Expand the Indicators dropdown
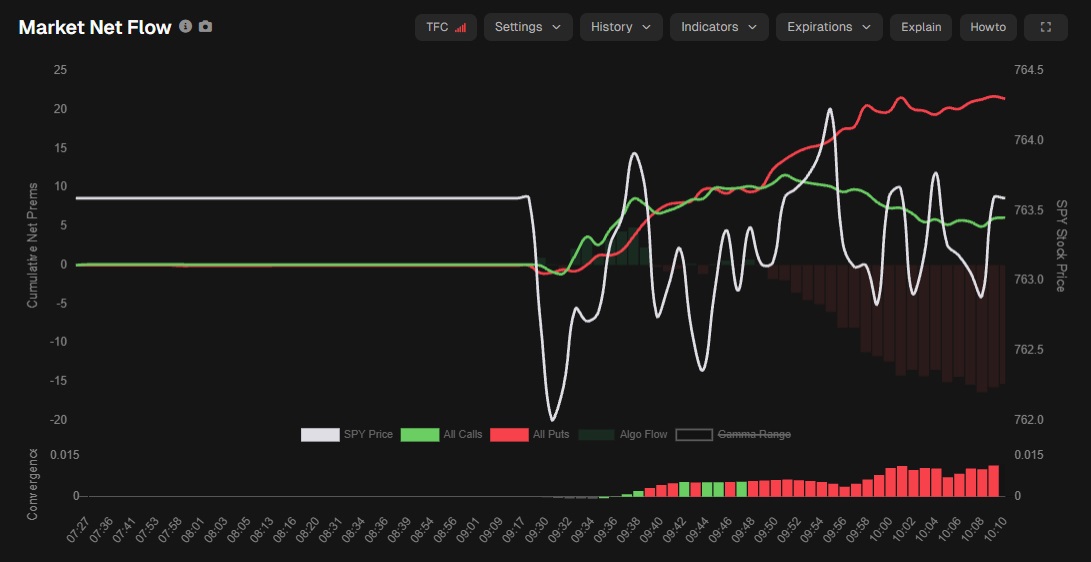1091x562 pixels. tap(719, 27)
